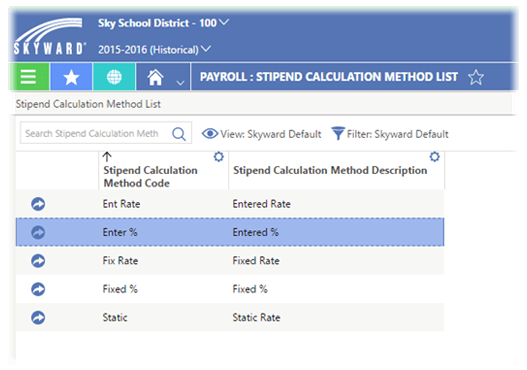Select the Ent Rate code cell
The height and width of the screenshot is (370, 527).
(121, 204)
